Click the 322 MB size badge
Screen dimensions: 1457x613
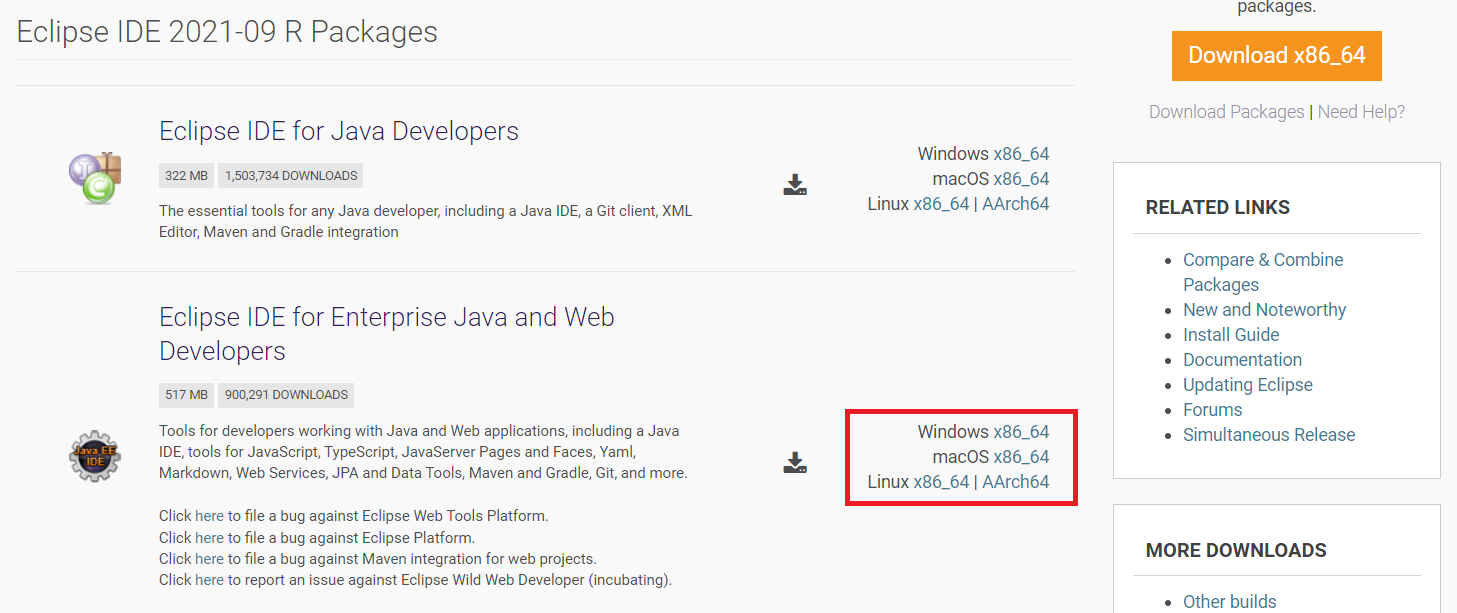point(186,176)
